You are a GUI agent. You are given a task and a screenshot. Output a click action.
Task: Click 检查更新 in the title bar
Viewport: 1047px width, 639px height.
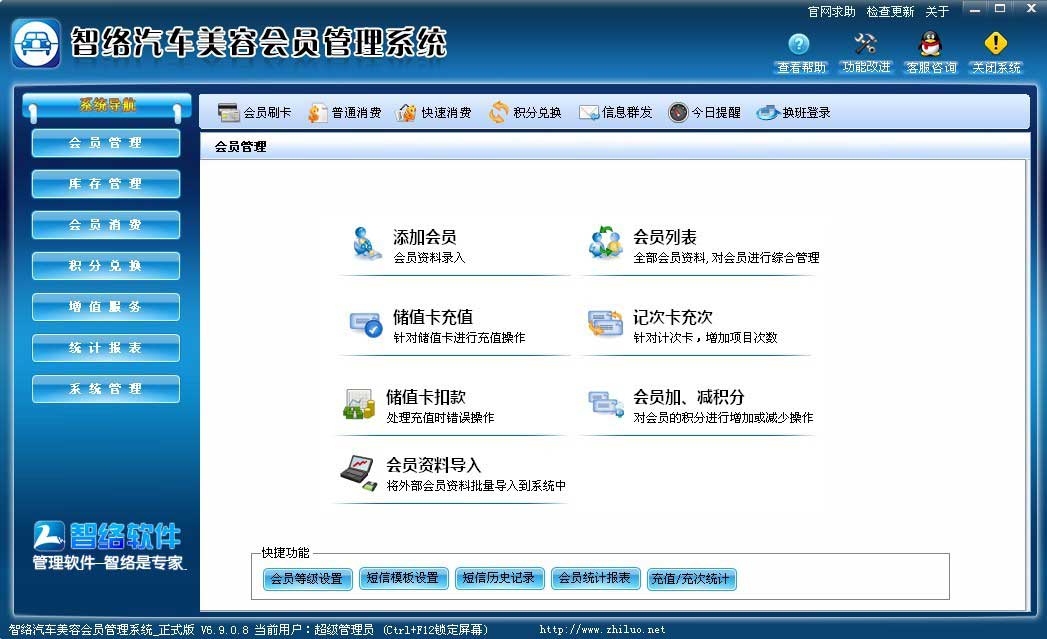(890, 12)
